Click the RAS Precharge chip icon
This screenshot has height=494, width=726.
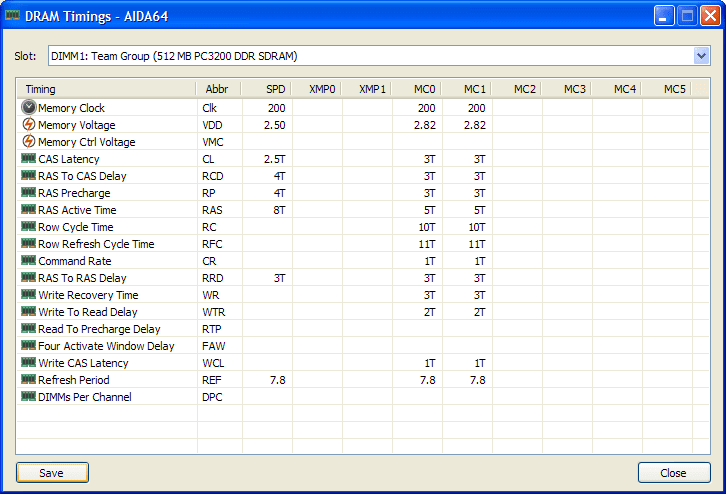[28, 193]
